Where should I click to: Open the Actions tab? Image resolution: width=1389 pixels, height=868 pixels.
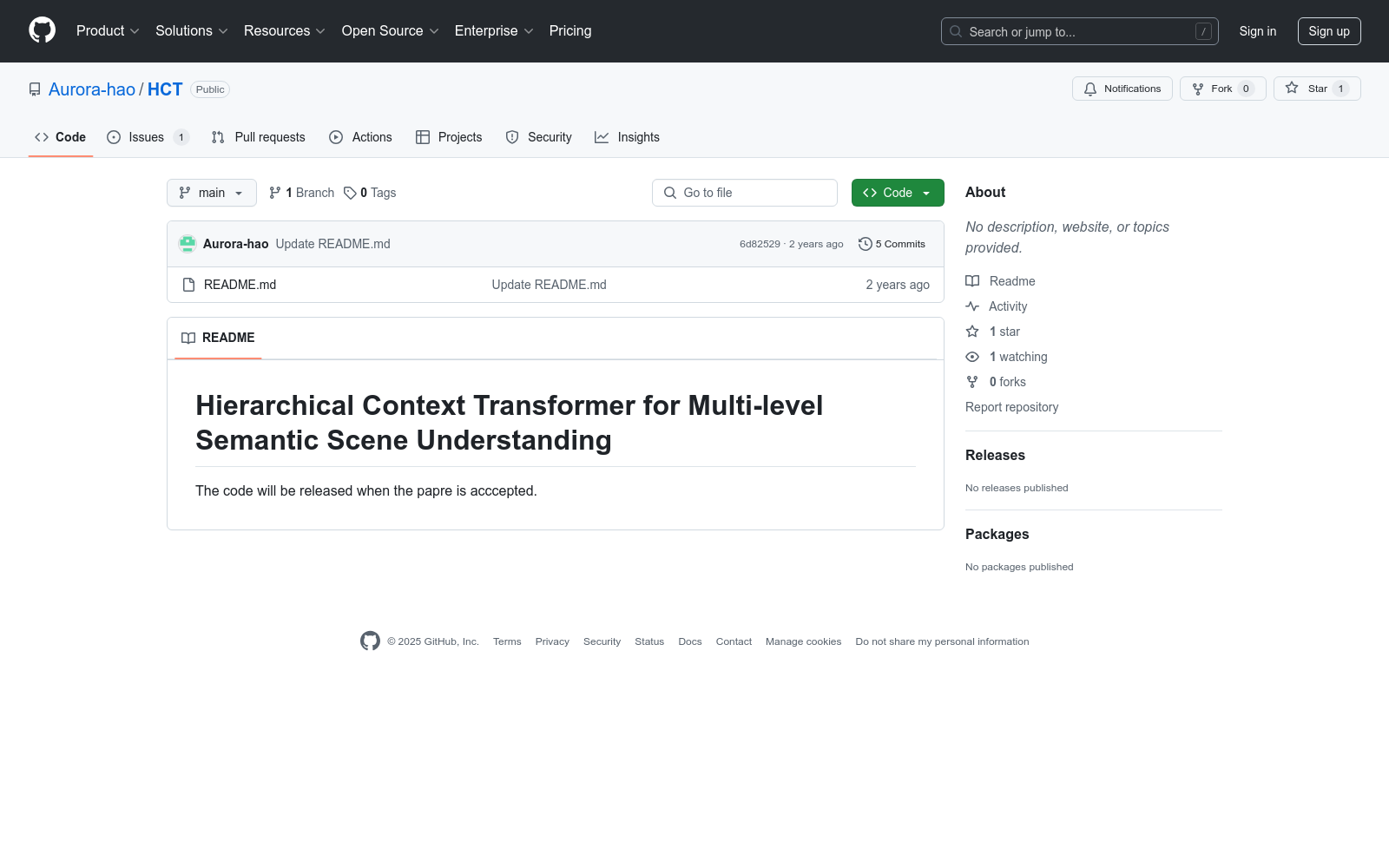pos(361,137)
